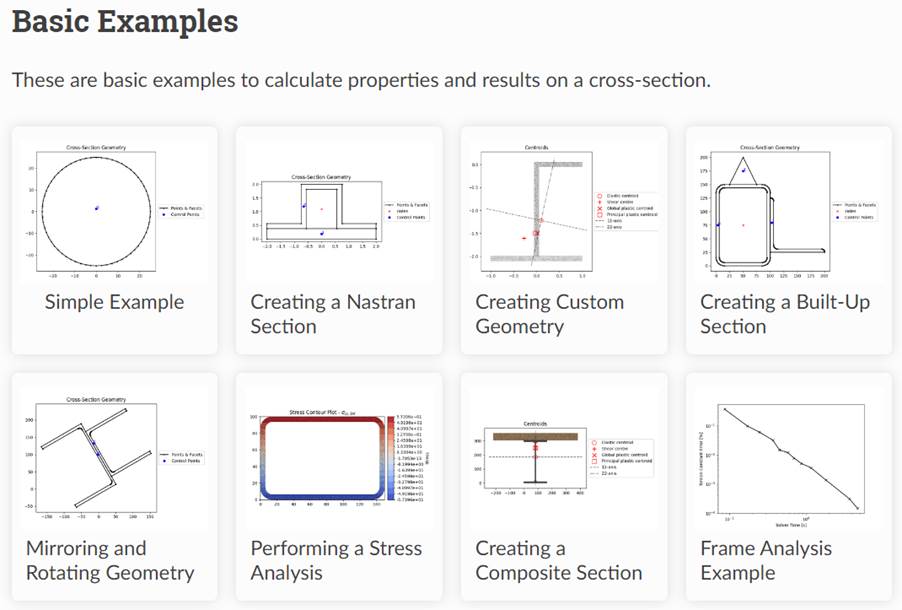This screenshot has height=610, width=902.
Task: Click the Performing a Stress Analysis title
Action: point(336,561)
